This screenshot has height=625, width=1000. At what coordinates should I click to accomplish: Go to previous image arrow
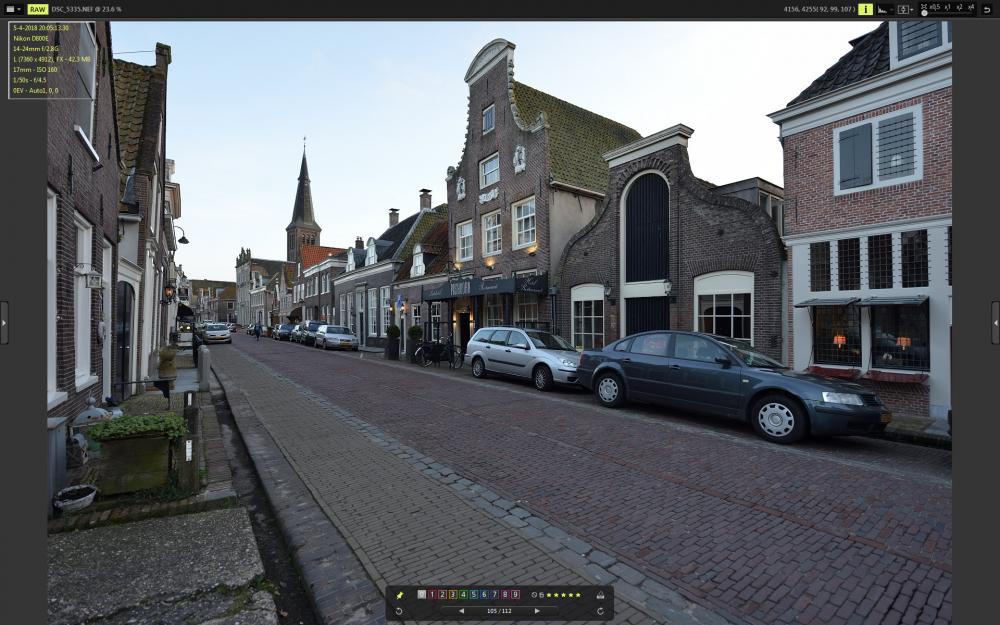tap(461, 611)
